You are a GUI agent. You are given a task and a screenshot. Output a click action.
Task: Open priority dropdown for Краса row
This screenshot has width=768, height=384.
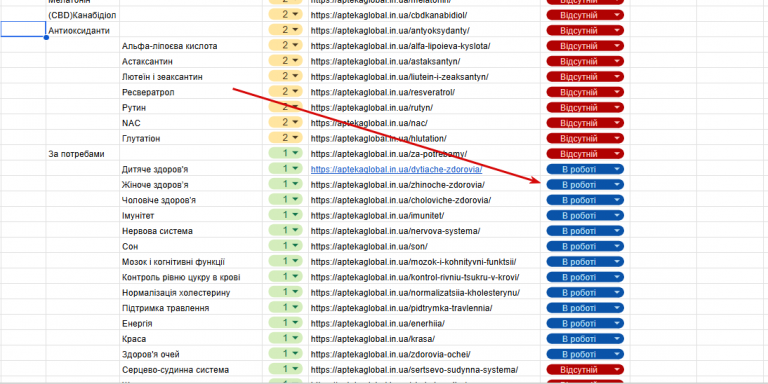pos(286,339)
